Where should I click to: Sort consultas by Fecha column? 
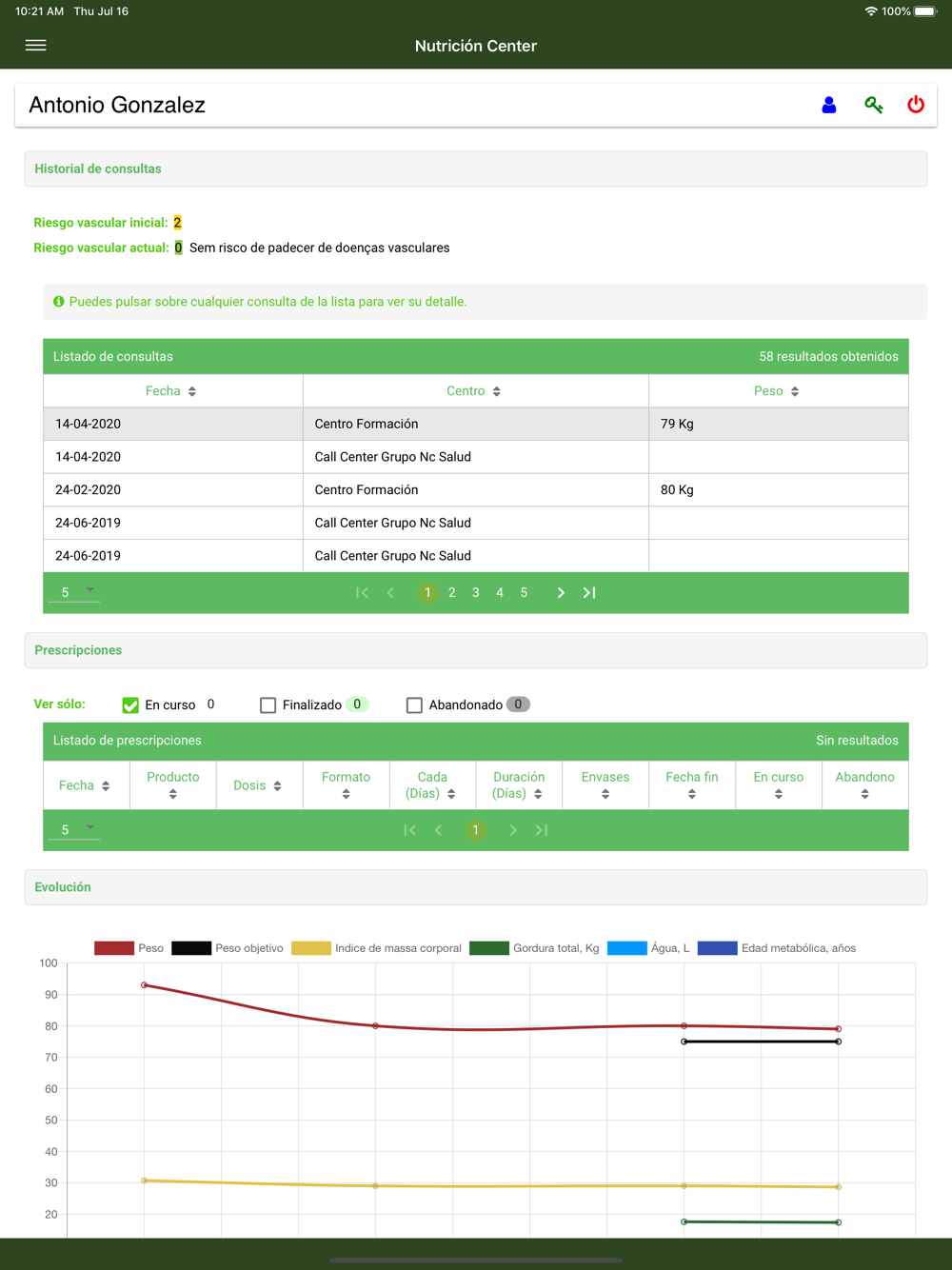(x=172, y=391)
